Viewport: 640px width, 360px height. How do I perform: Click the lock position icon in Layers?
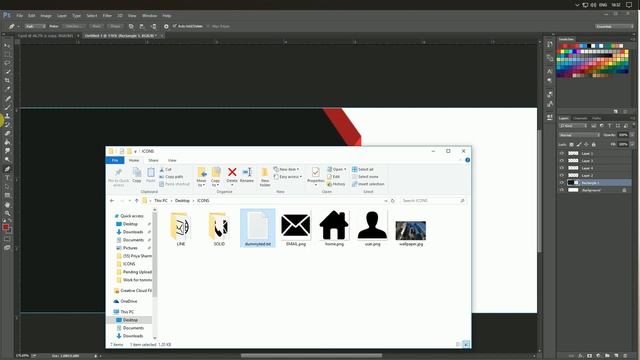click(586, 144)
